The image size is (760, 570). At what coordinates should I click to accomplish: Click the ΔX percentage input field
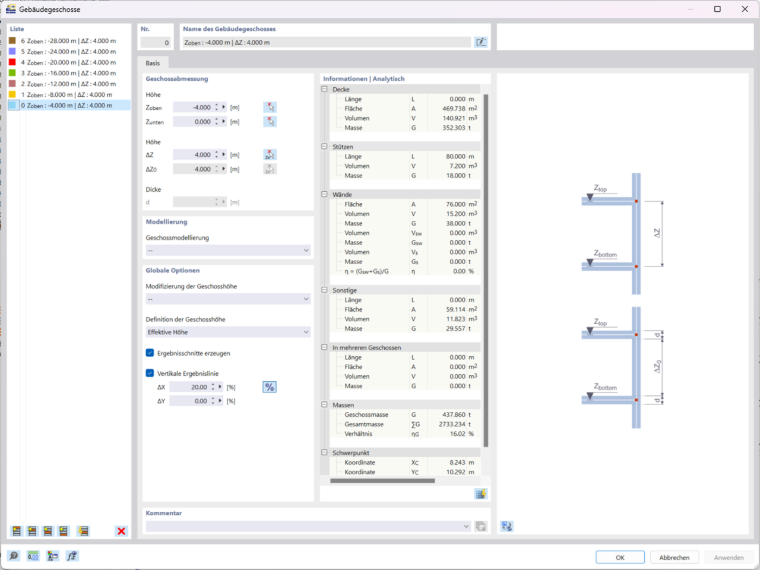pos(190,387)
